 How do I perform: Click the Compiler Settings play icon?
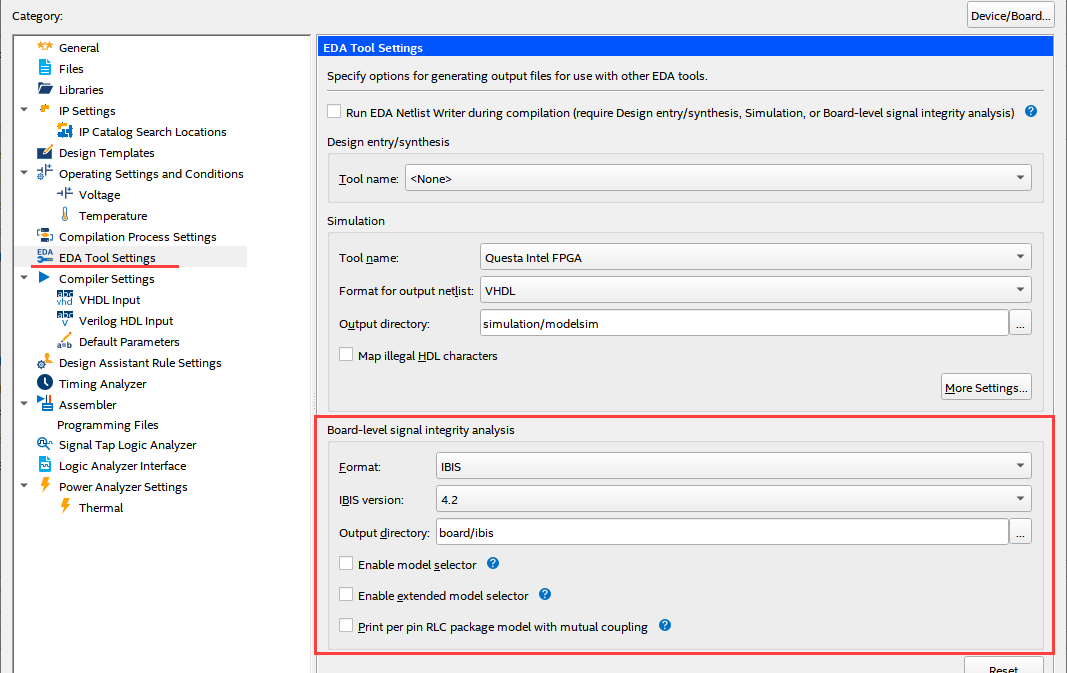click(x=44, y=277)
